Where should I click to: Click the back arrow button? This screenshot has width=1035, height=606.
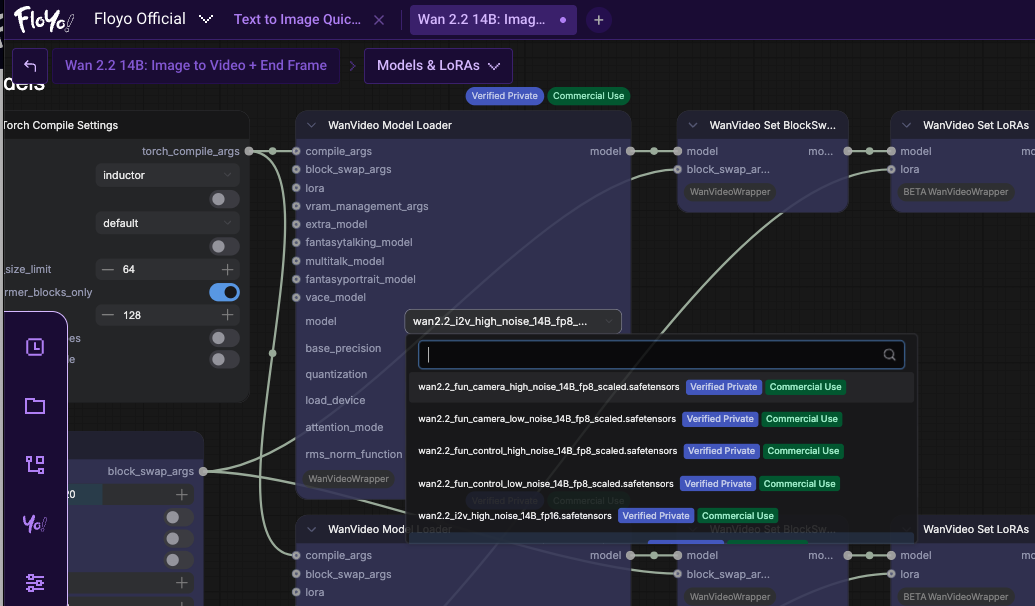(x=30, y=65)
